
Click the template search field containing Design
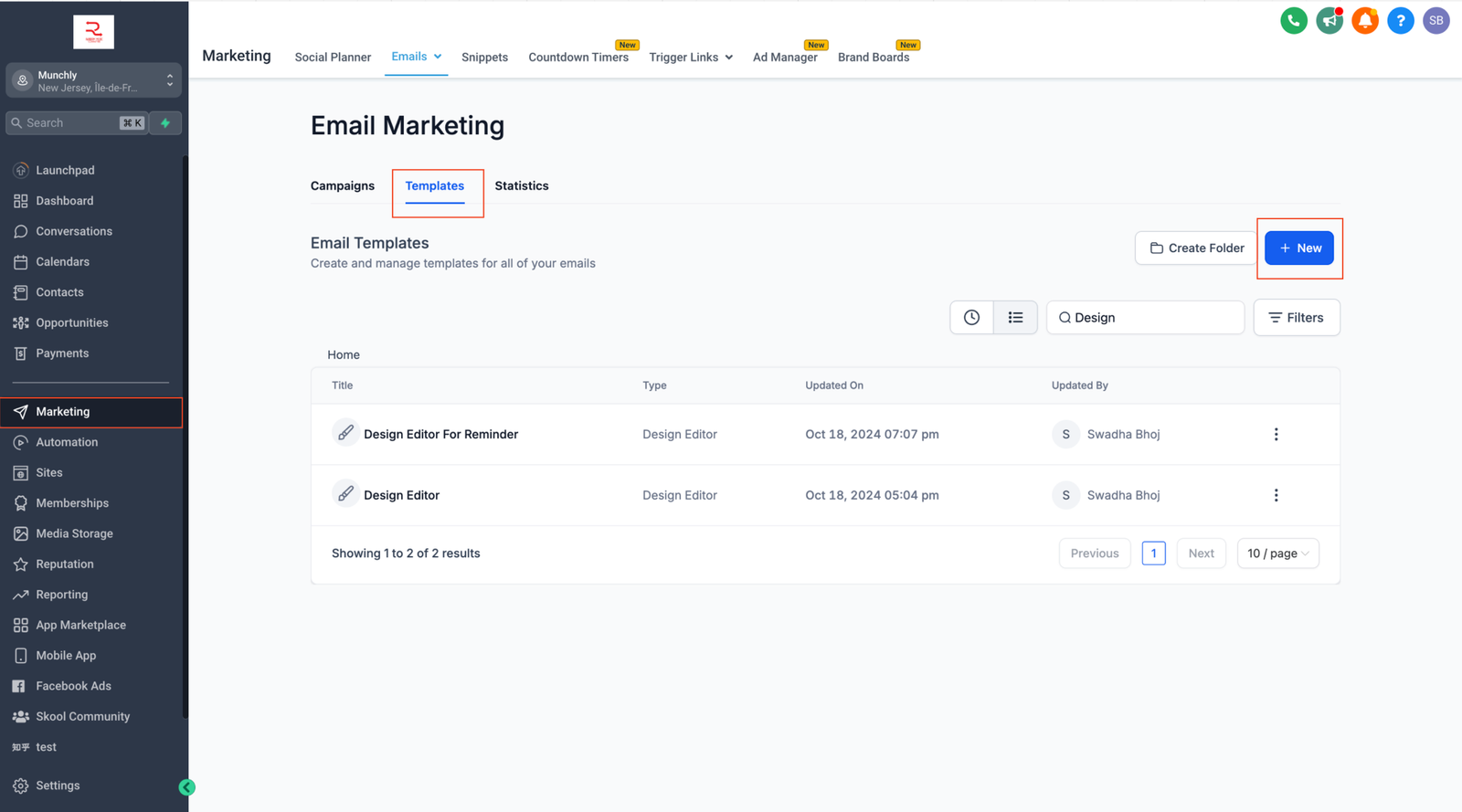click(x=1151, y=318)
